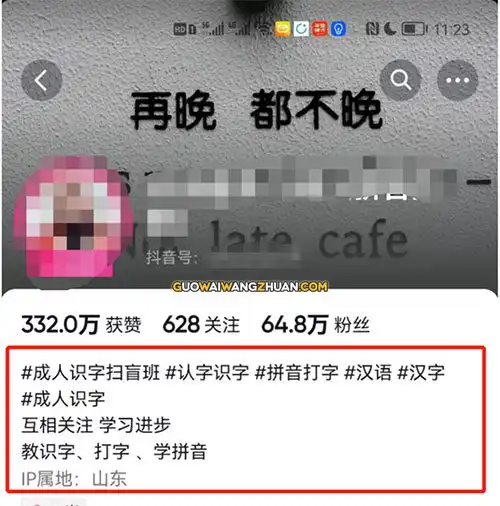Open the pixelated pink profile avatar
The height and width of the screenshot is (506, 500).
[x=73, y=217]
